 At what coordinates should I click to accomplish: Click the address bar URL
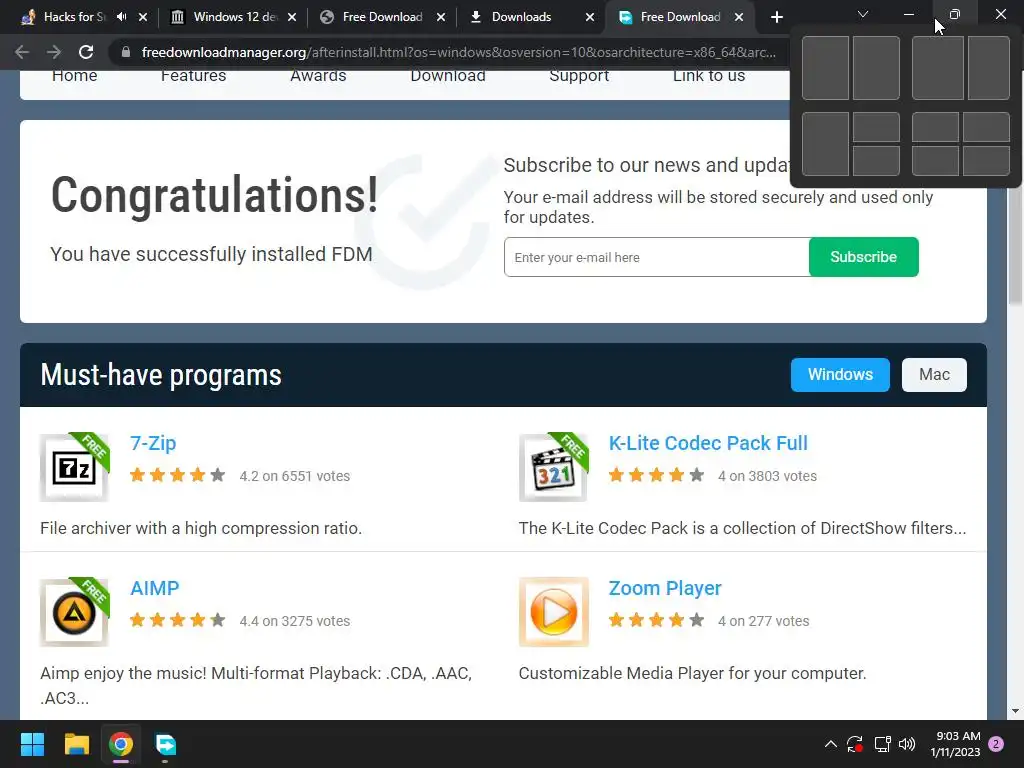point(458,52)
